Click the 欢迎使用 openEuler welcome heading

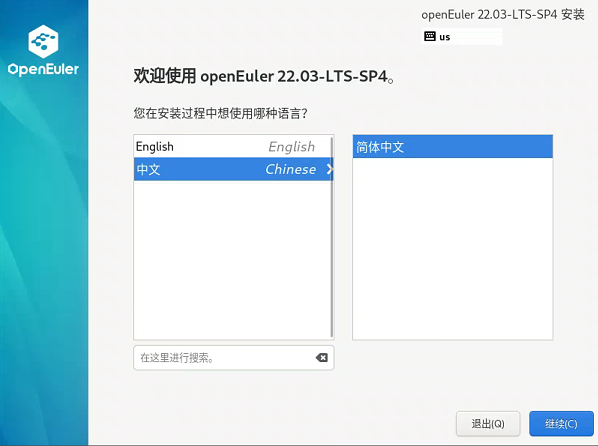tap(264, 76)
